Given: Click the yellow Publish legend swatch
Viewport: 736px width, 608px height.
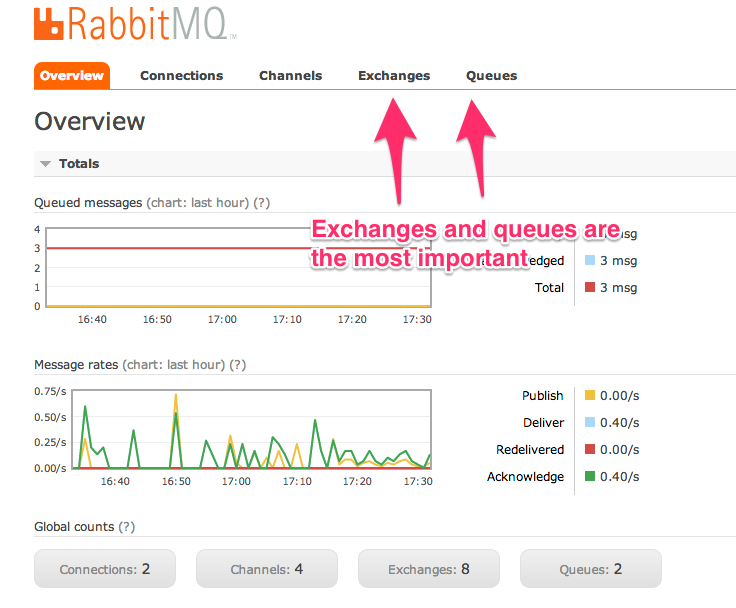Looking at the screenshot, I should (x=590, y=395).
